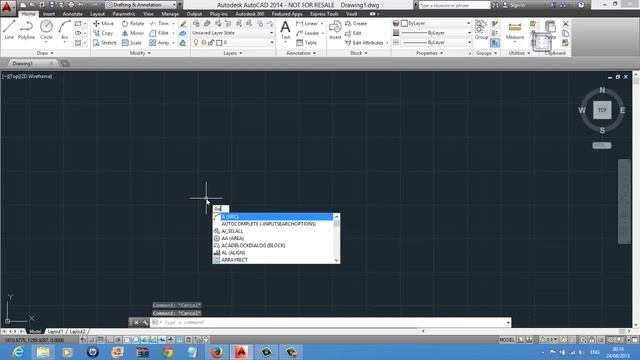Switch to the Output ribbon tab
Screen dimensions: 640x360
[x=194, y=14]
